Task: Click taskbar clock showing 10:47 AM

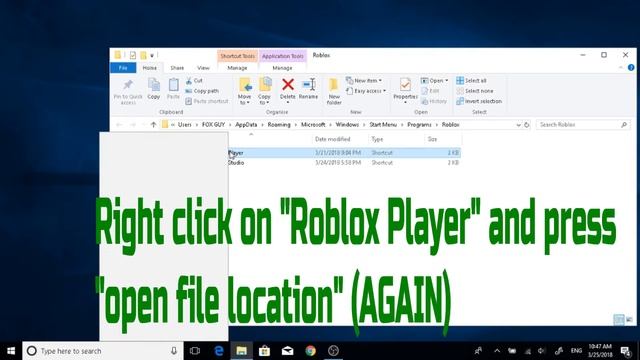Action: (x=600, y=351)
